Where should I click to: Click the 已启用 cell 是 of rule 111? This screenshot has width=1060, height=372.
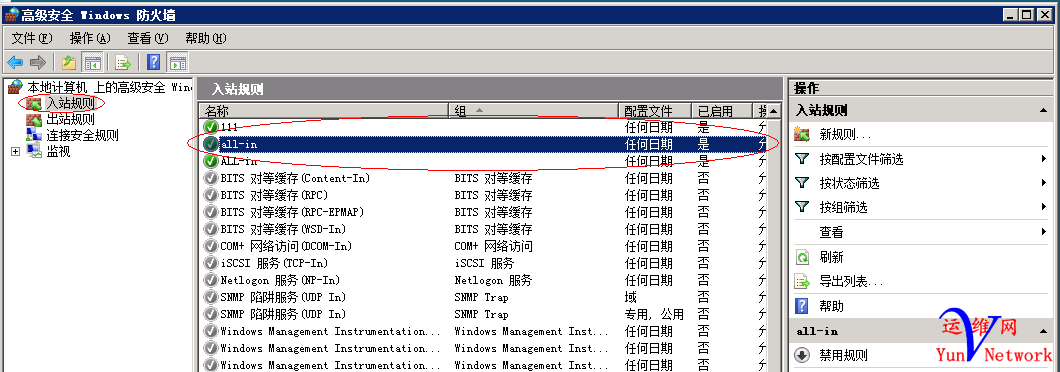click(704, 127)
